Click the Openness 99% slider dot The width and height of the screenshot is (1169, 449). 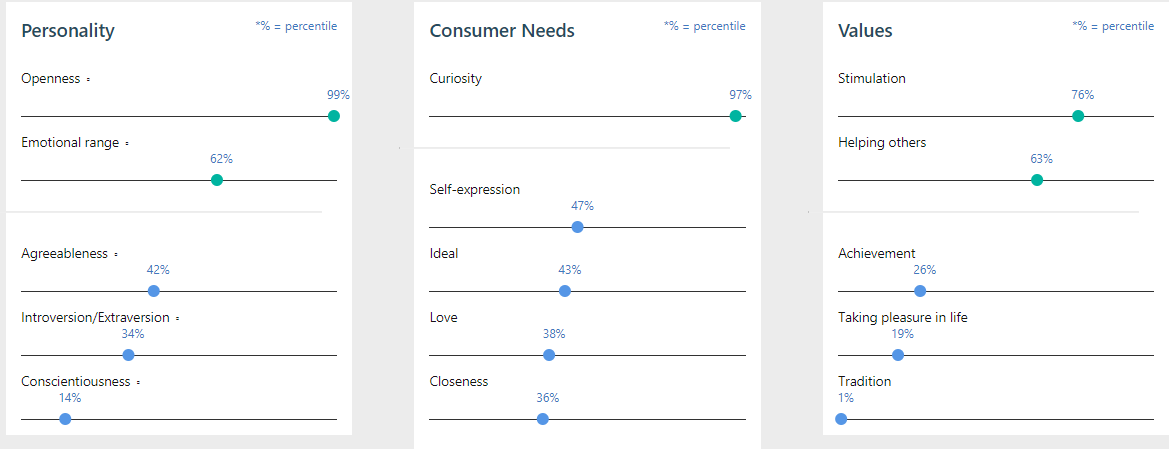(334, 116)
